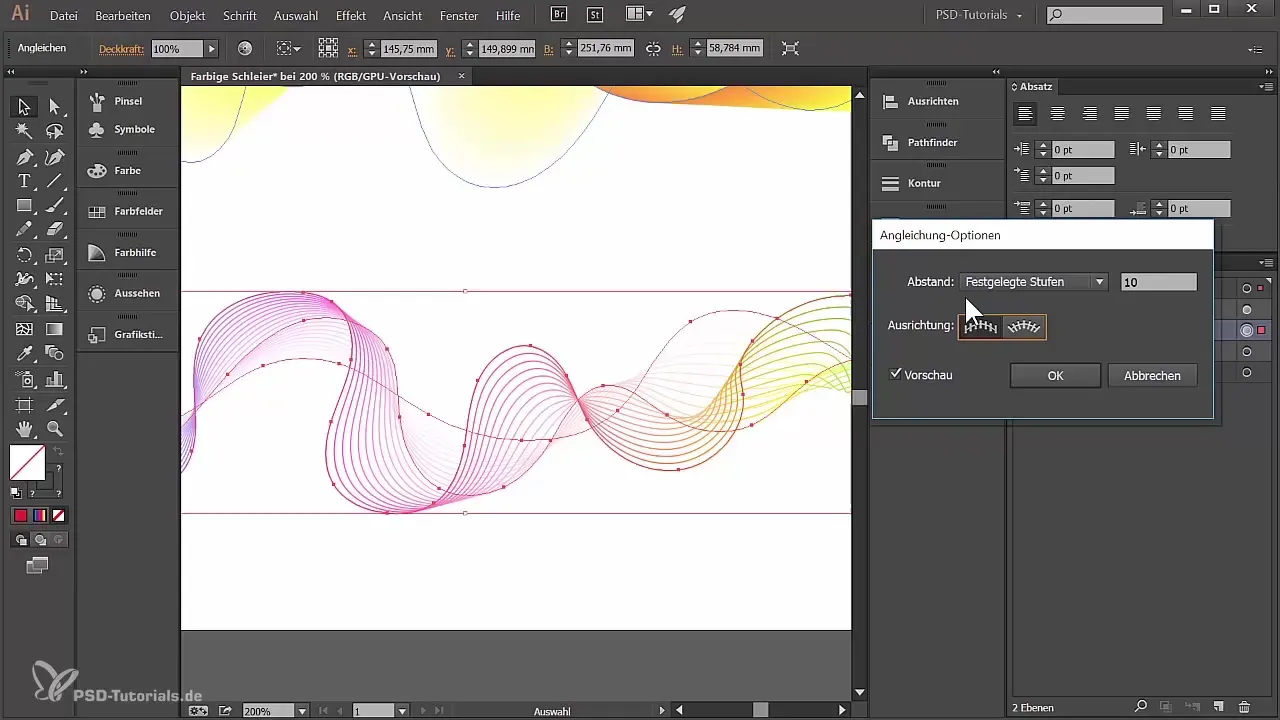This screenshot has height=720, width=1280.
Task: Open the Objekt menu
Action: pos(188,16)
